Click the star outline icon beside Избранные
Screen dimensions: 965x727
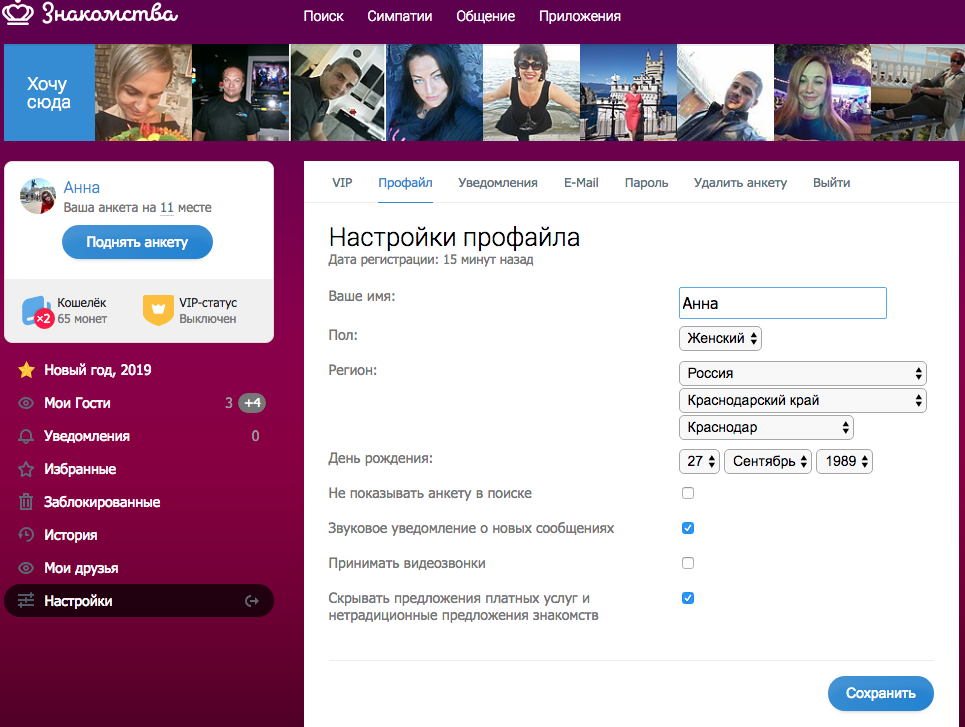pyautogui.click(x=26, y=470)
